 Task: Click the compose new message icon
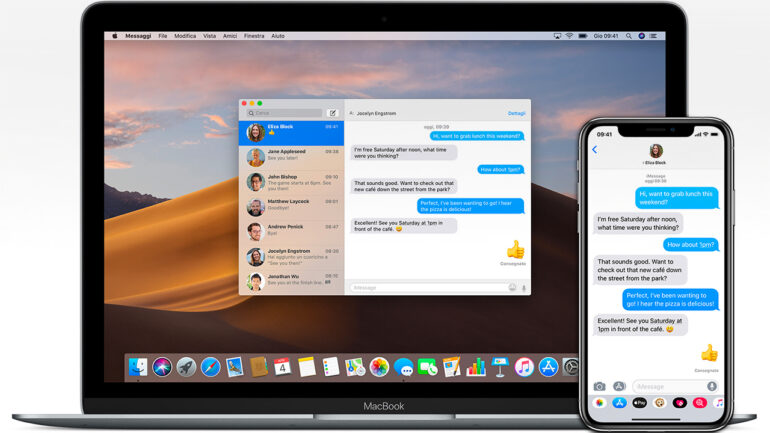[x=333, y=113]
